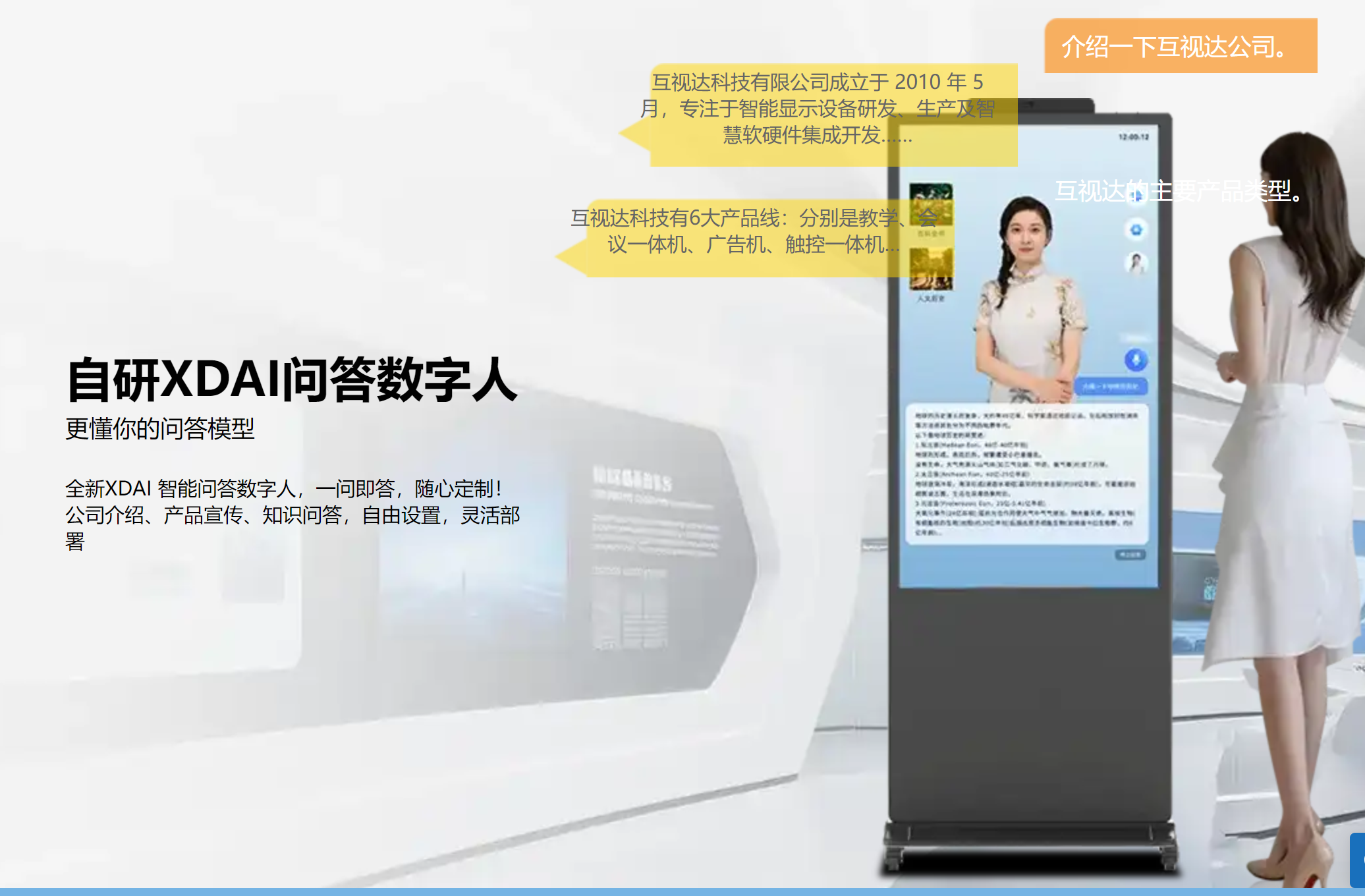Click the small avatar portrait icon on kiosk

(x=1136, y=263)
